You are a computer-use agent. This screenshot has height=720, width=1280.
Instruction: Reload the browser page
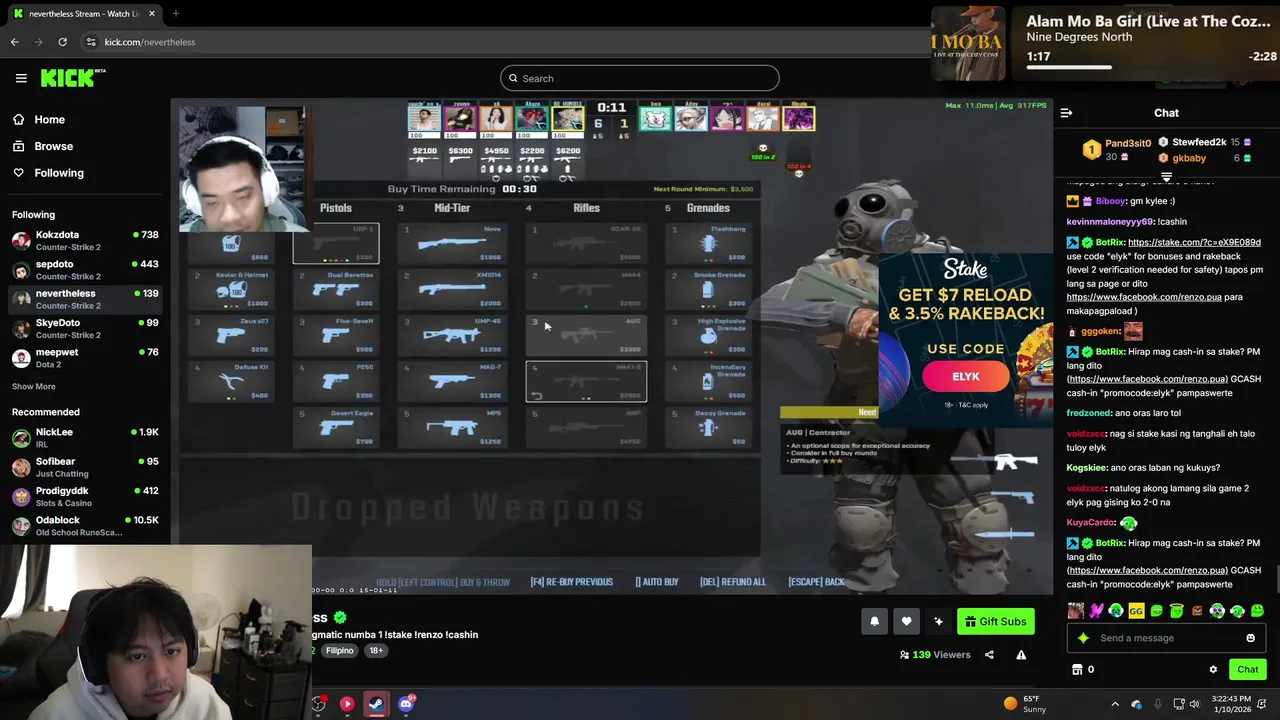[x=62, y=42]
